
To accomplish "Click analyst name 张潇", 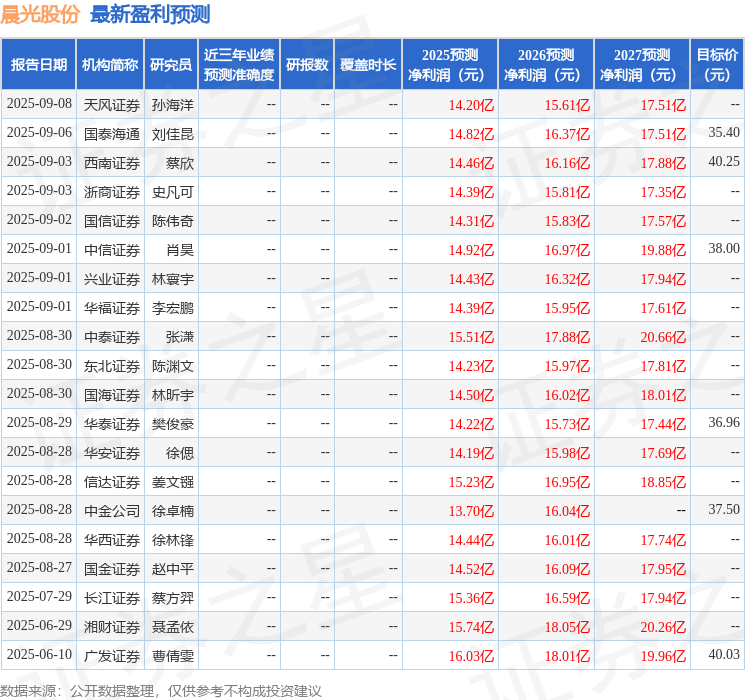I will point(180,337).
